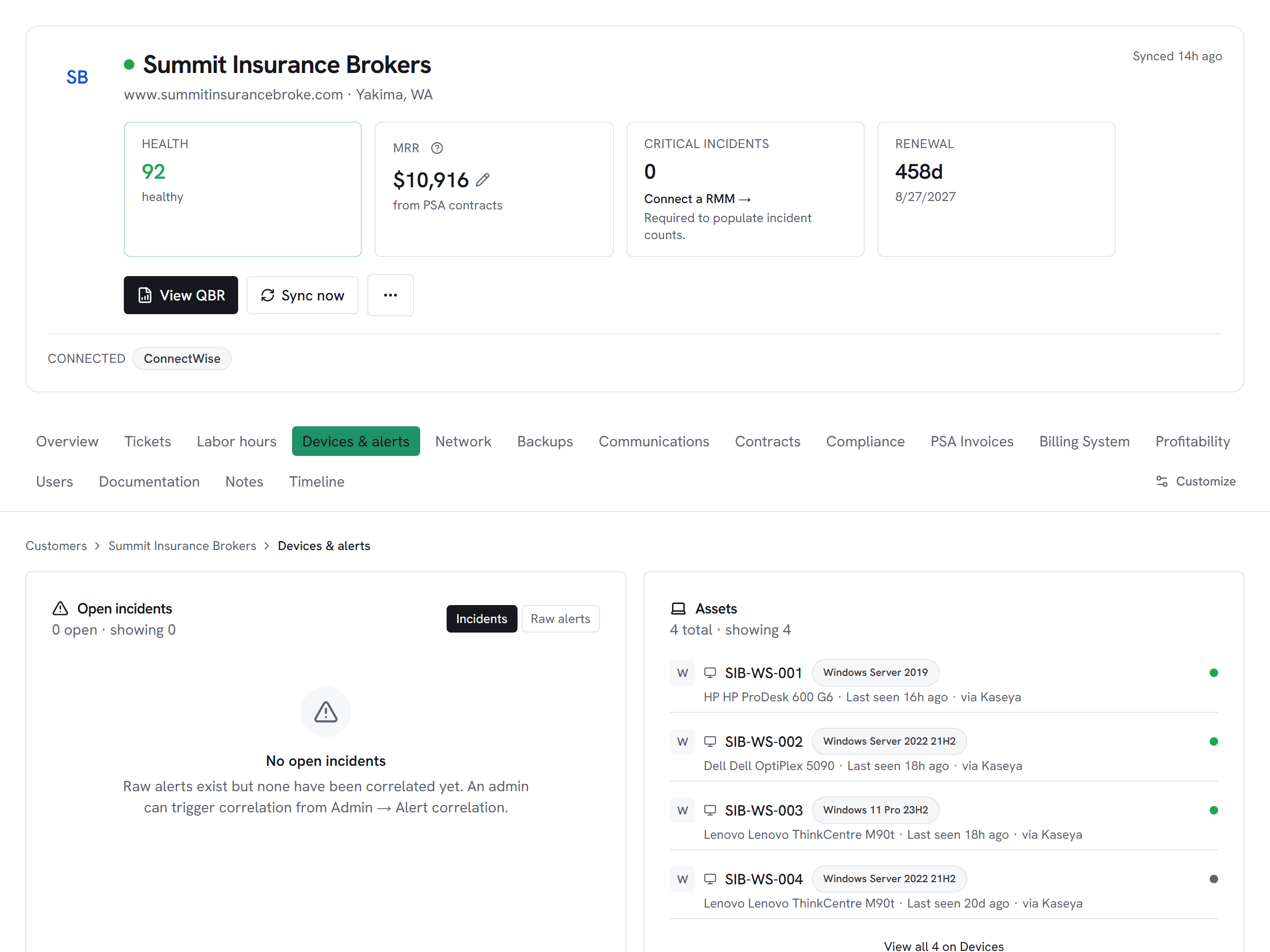Image resolution: width=1270 pixels, height=952 pixels.
Task: Click the green status dot by company name
Action: [x=129, y=65]
